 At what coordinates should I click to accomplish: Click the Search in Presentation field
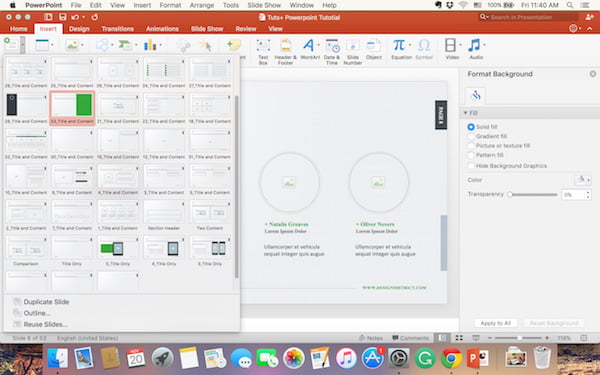coord(529,17)
